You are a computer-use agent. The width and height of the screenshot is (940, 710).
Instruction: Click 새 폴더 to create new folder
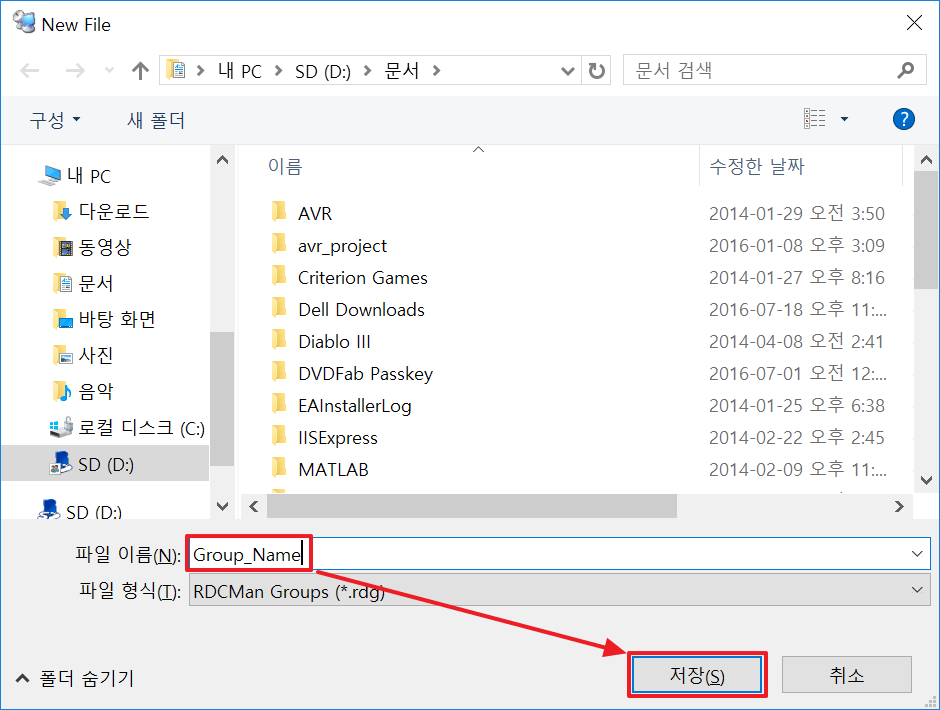click(156, 120)
